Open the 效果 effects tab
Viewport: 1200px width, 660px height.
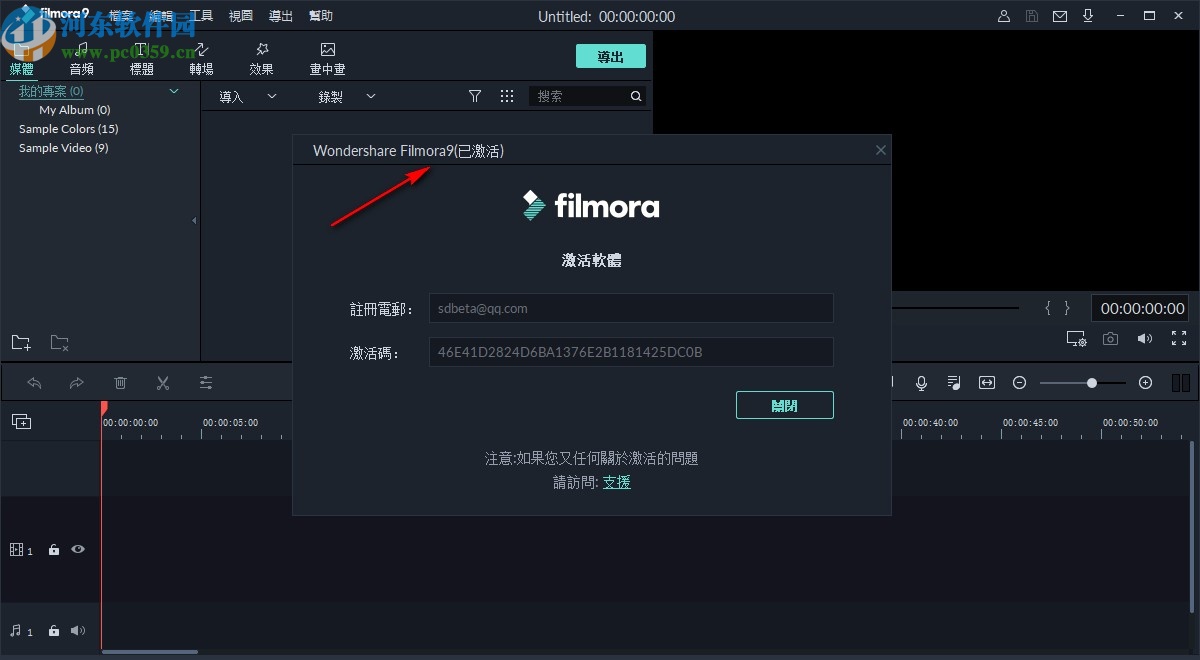click(x=262, y=59)
